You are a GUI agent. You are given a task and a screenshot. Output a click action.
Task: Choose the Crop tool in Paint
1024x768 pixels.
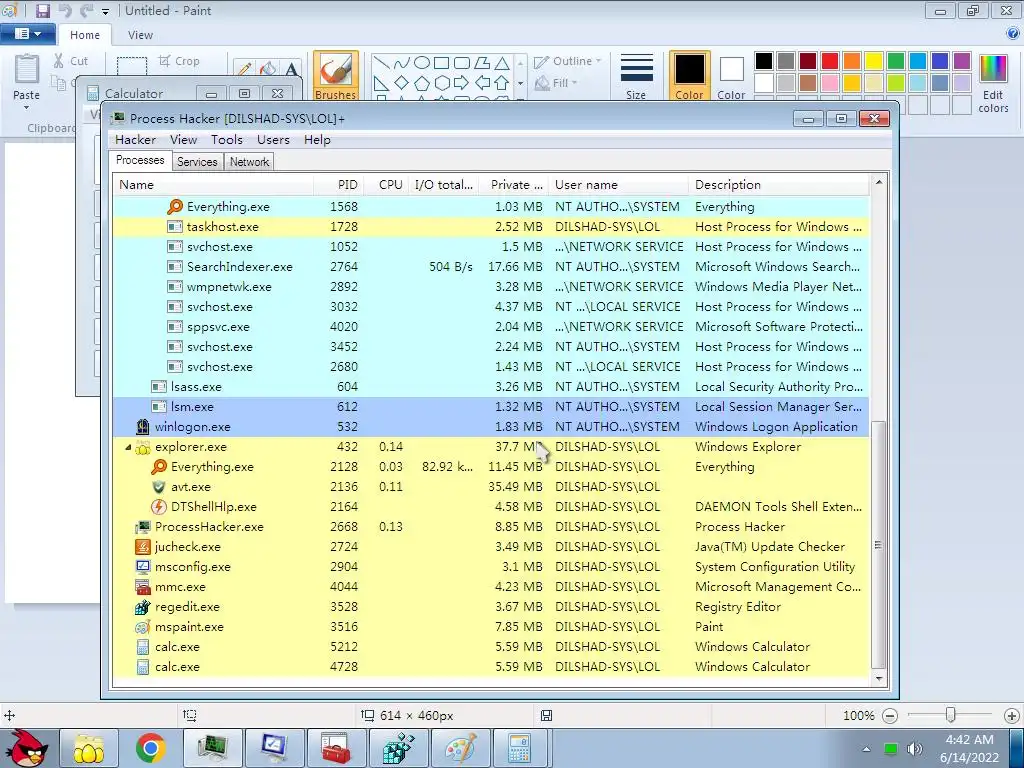[x=179, y=61]
